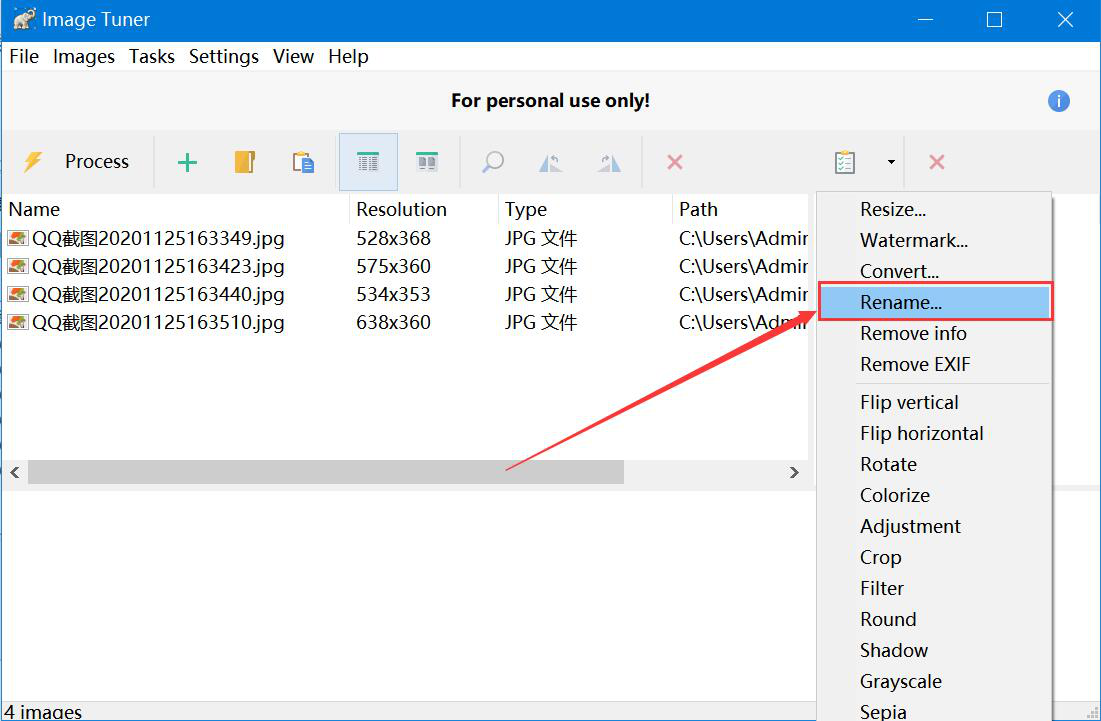Image resolution: width=1101 pixels, height=721 pixels.
Task: Open the Settings menu
Action: pyautogui.click(x=224, y=57)
